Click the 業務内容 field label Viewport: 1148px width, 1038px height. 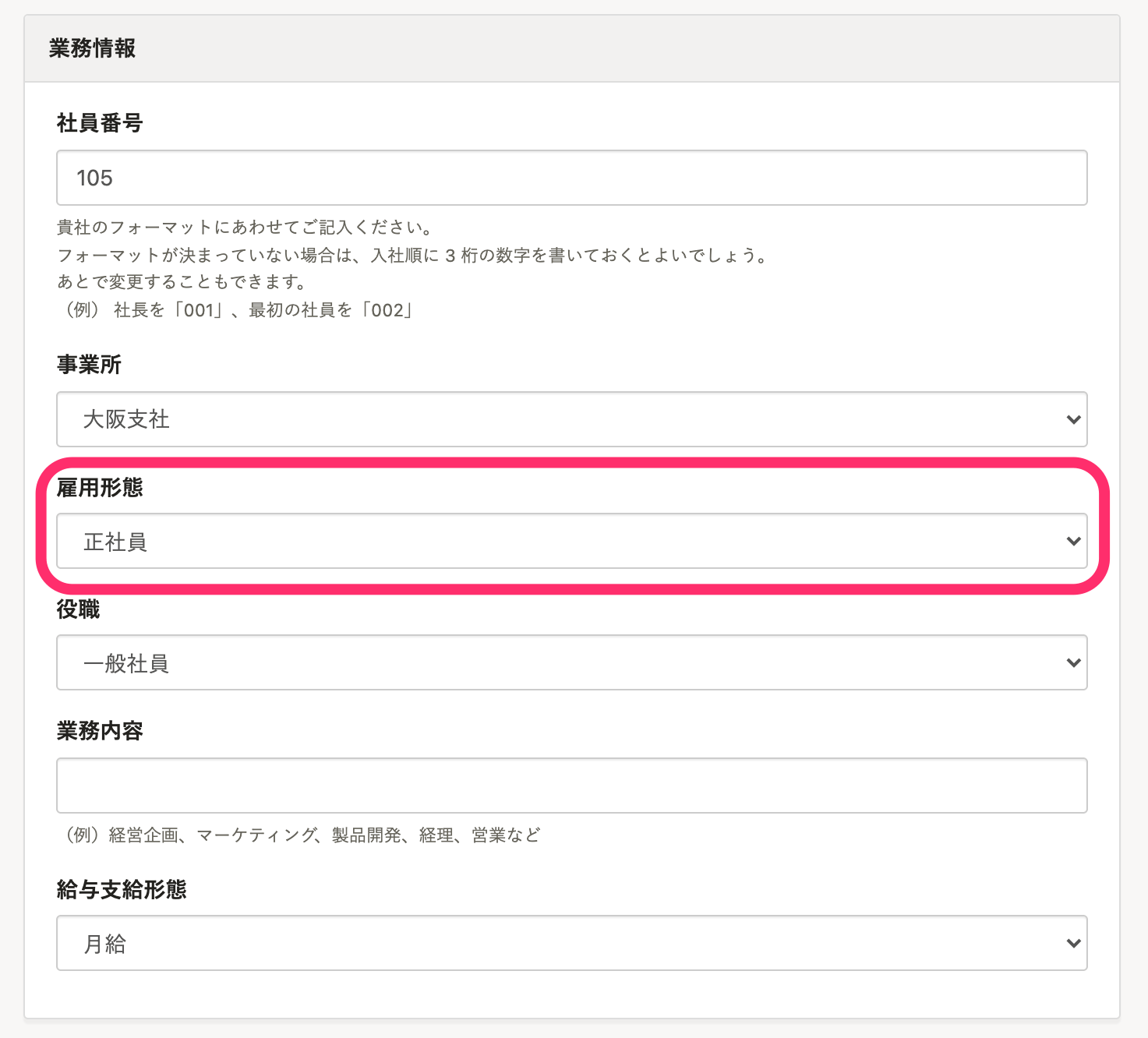click(100, 731)
